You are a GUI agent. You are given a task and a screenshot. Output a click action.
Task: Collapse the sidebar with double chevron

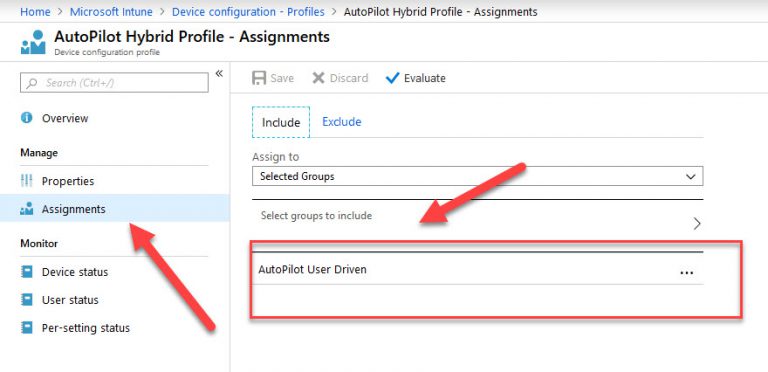pyautogui.click(x=219, y=73)
